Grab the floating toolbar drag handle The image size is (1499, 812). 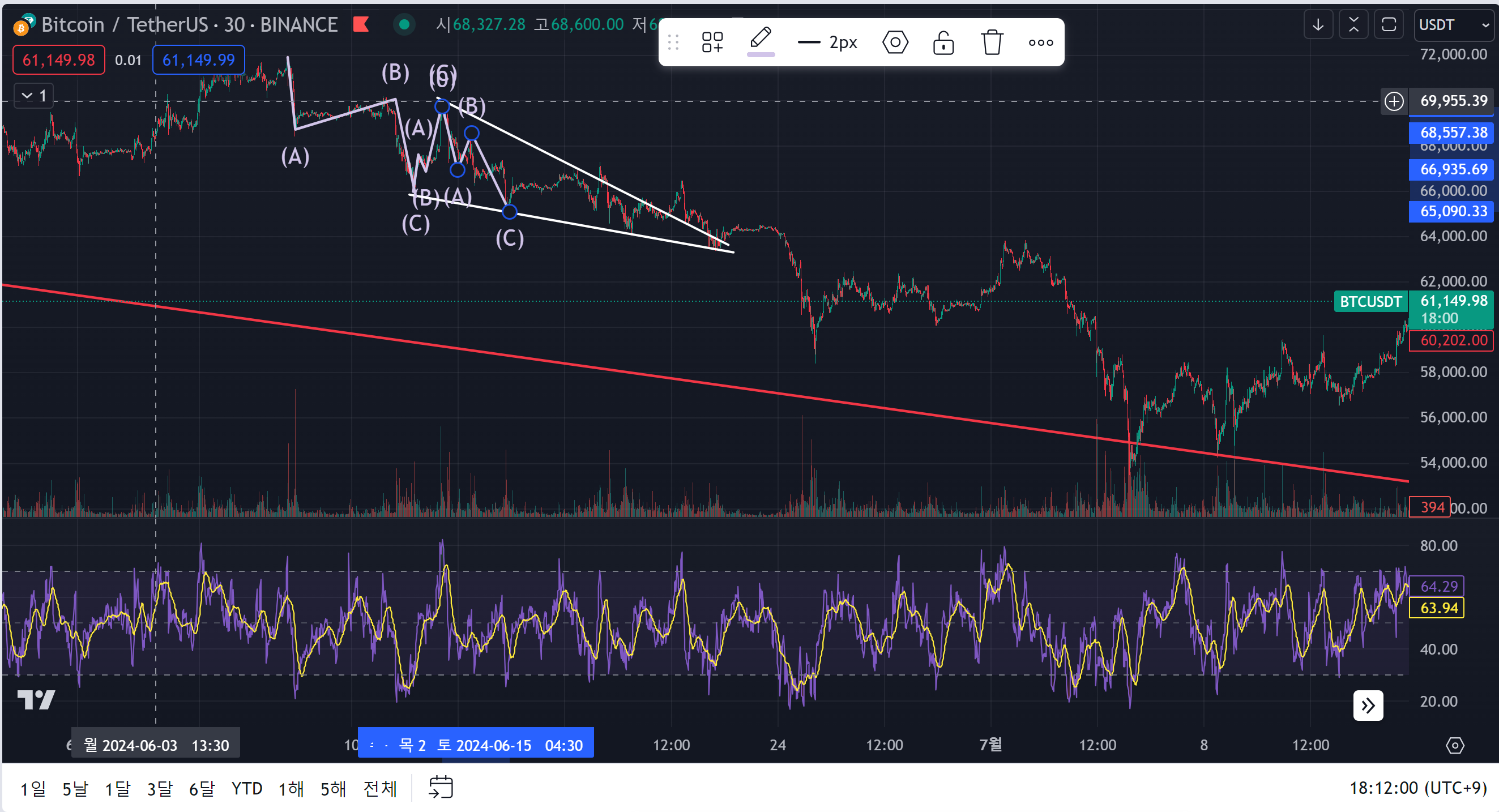point(673,42)
